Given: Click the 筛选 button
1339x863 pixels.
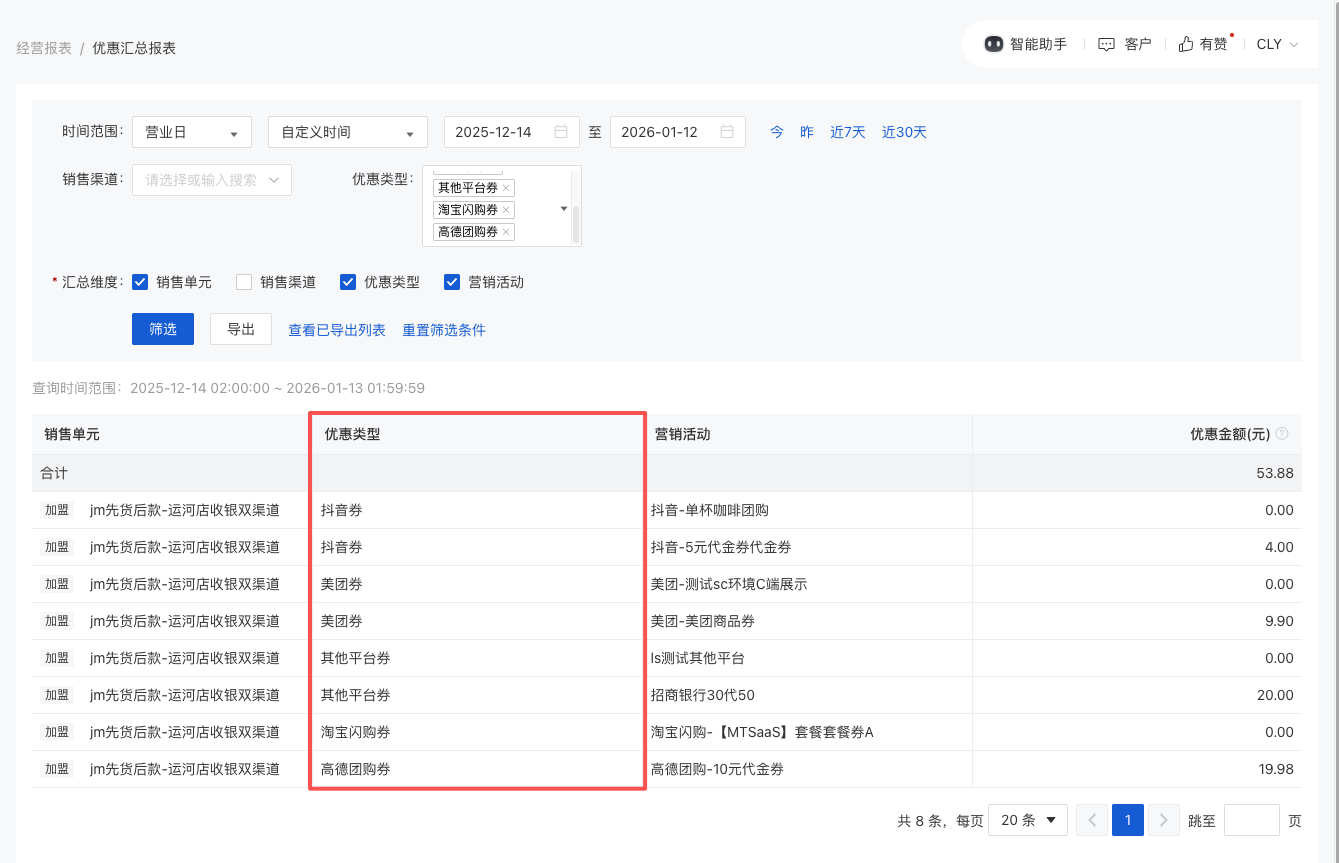Looking at the screenshot, I should click(163, 329).
